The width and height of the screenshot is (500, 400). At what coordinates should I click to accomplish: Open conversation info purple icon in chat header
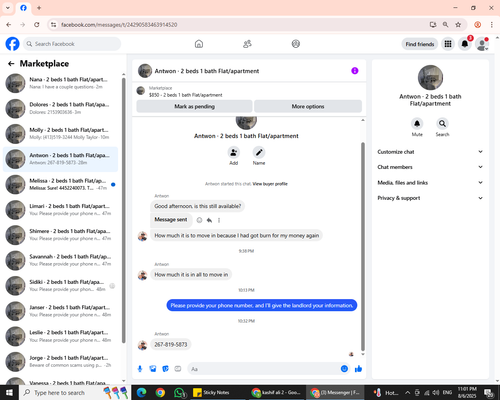(355, 71)
